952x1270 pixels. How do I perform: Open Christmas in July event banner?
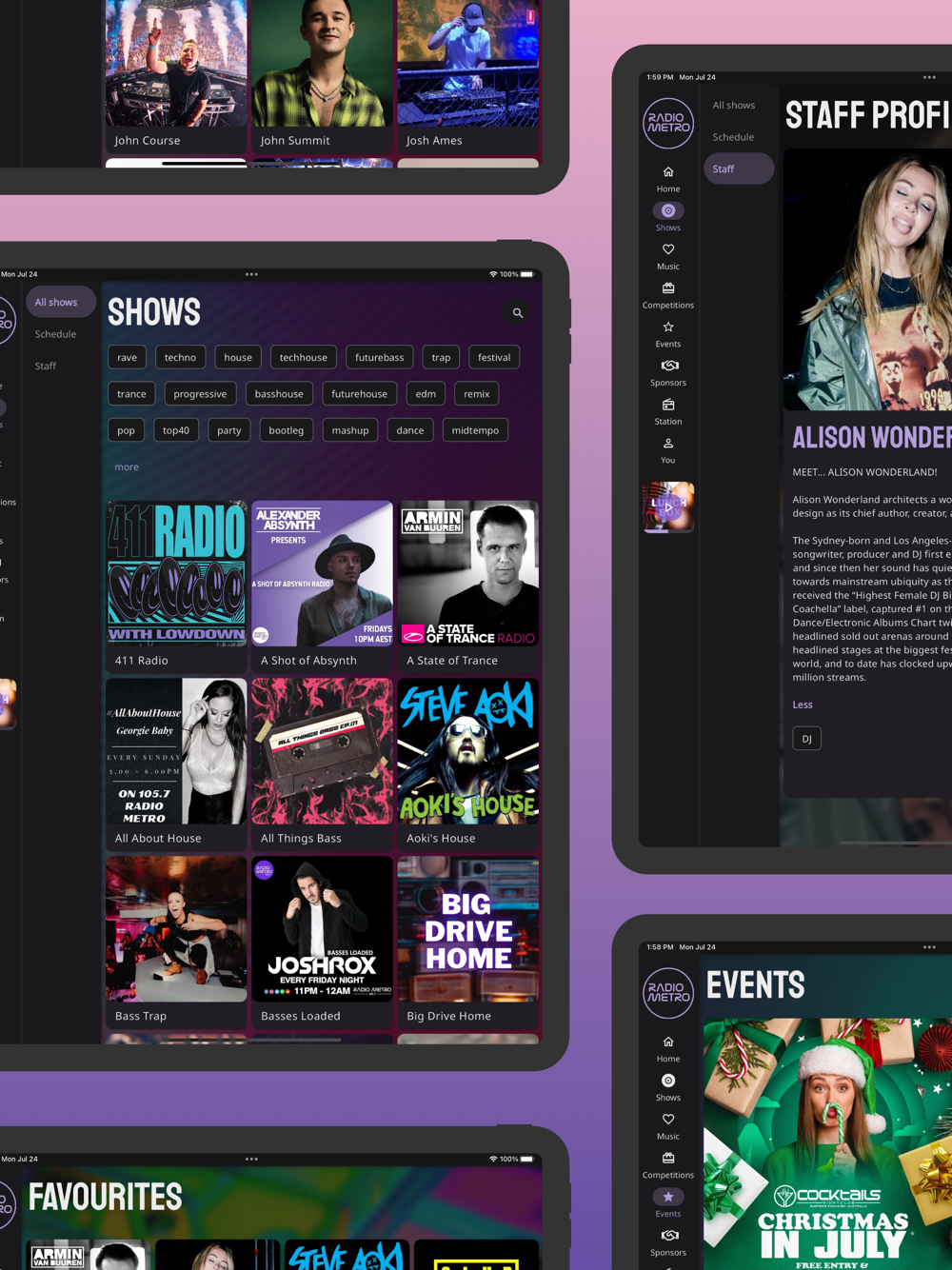[827, 1144]
